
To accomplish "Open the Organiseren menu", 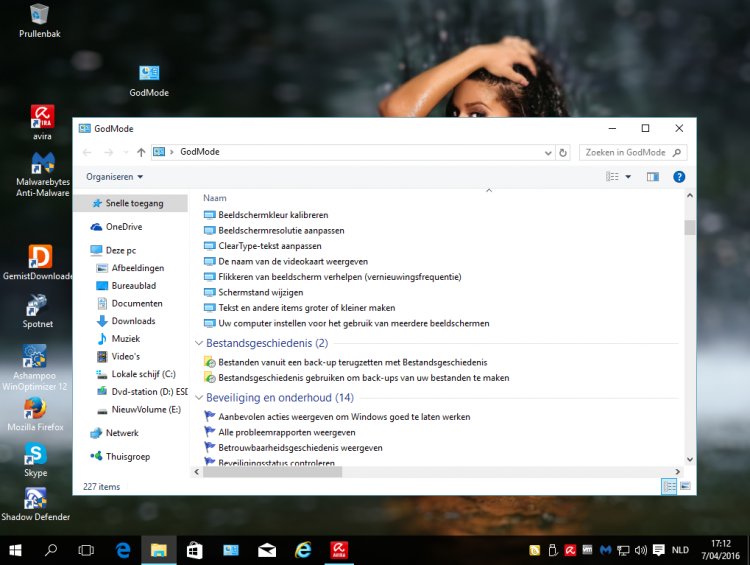I will pos(114,177).
